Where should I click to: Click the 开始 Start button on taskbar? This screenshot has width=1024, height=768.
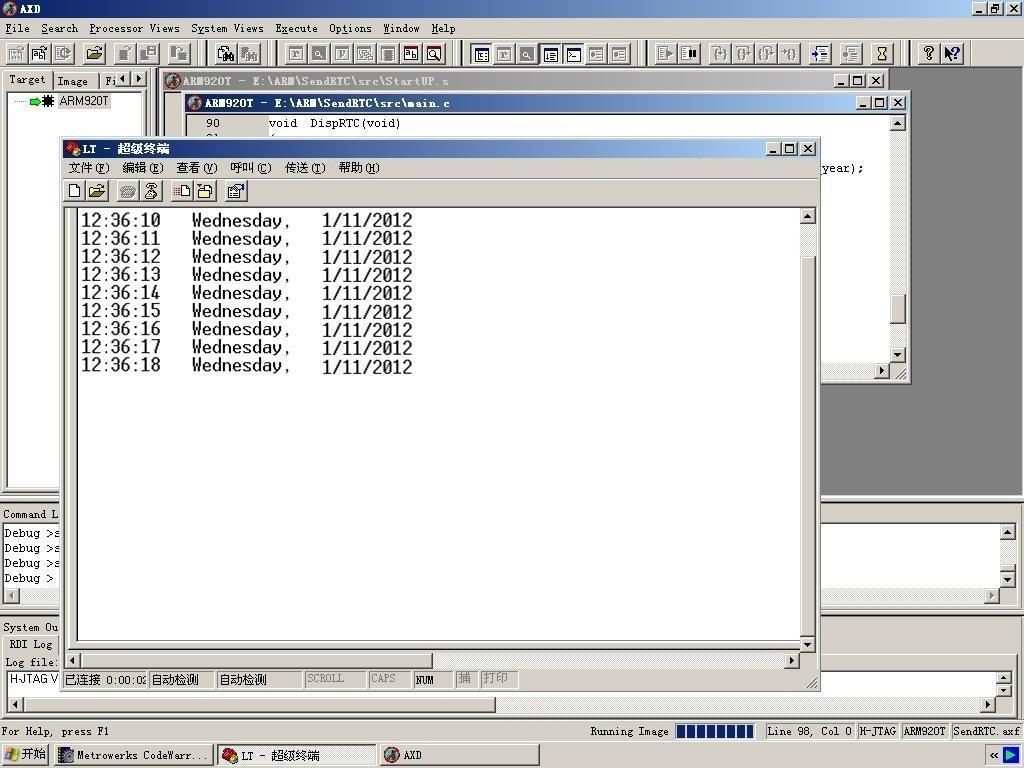click(x=25, y=755)
